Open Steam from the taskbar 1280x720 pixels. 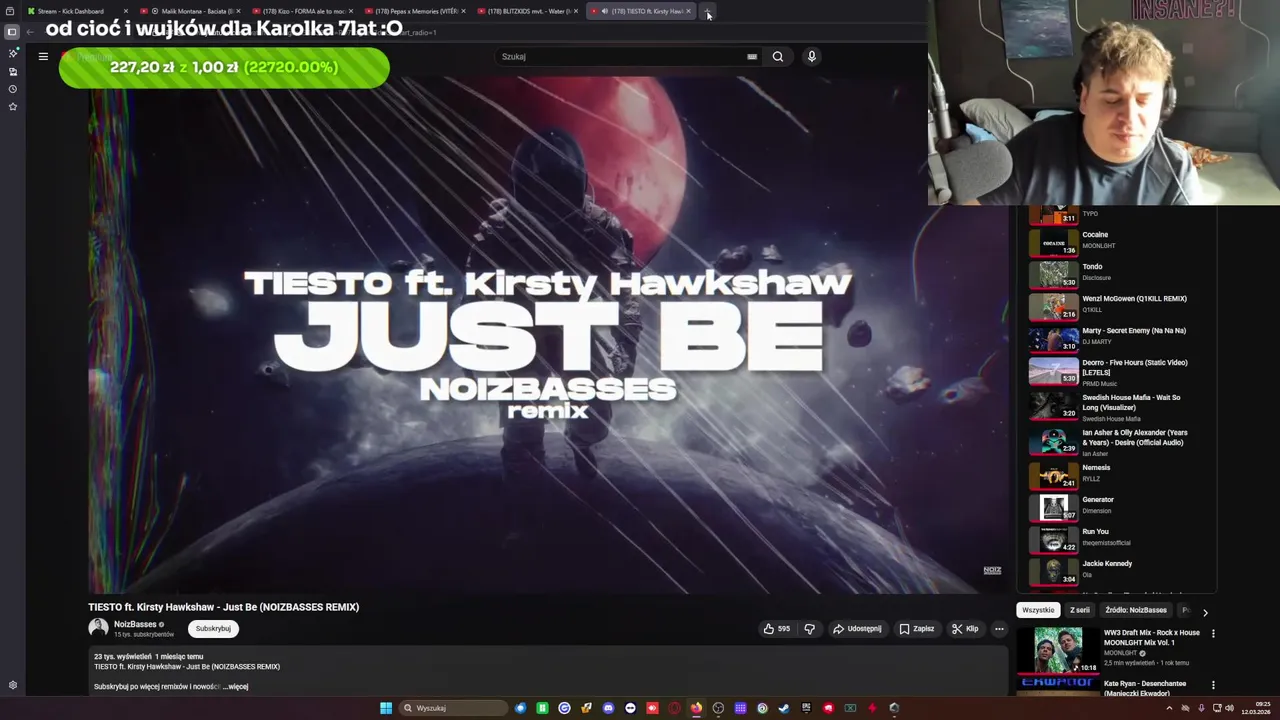[x=784, y=708]
